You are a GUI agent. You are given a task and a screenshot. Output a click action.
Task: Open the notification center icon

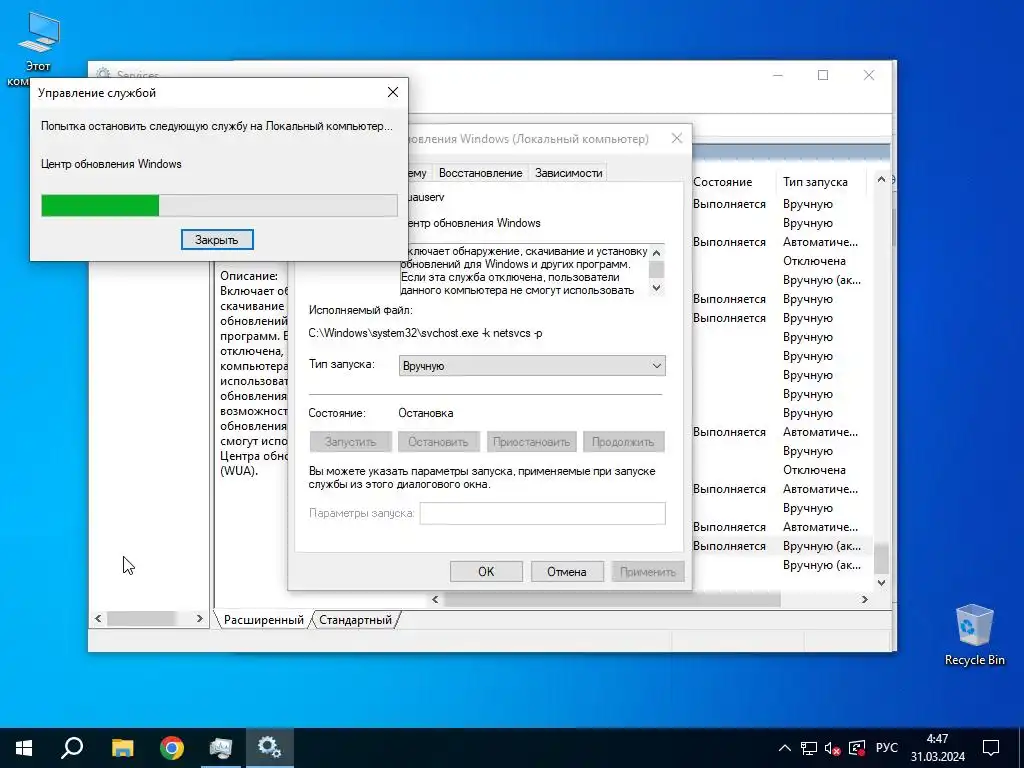[x=991, y=748]
